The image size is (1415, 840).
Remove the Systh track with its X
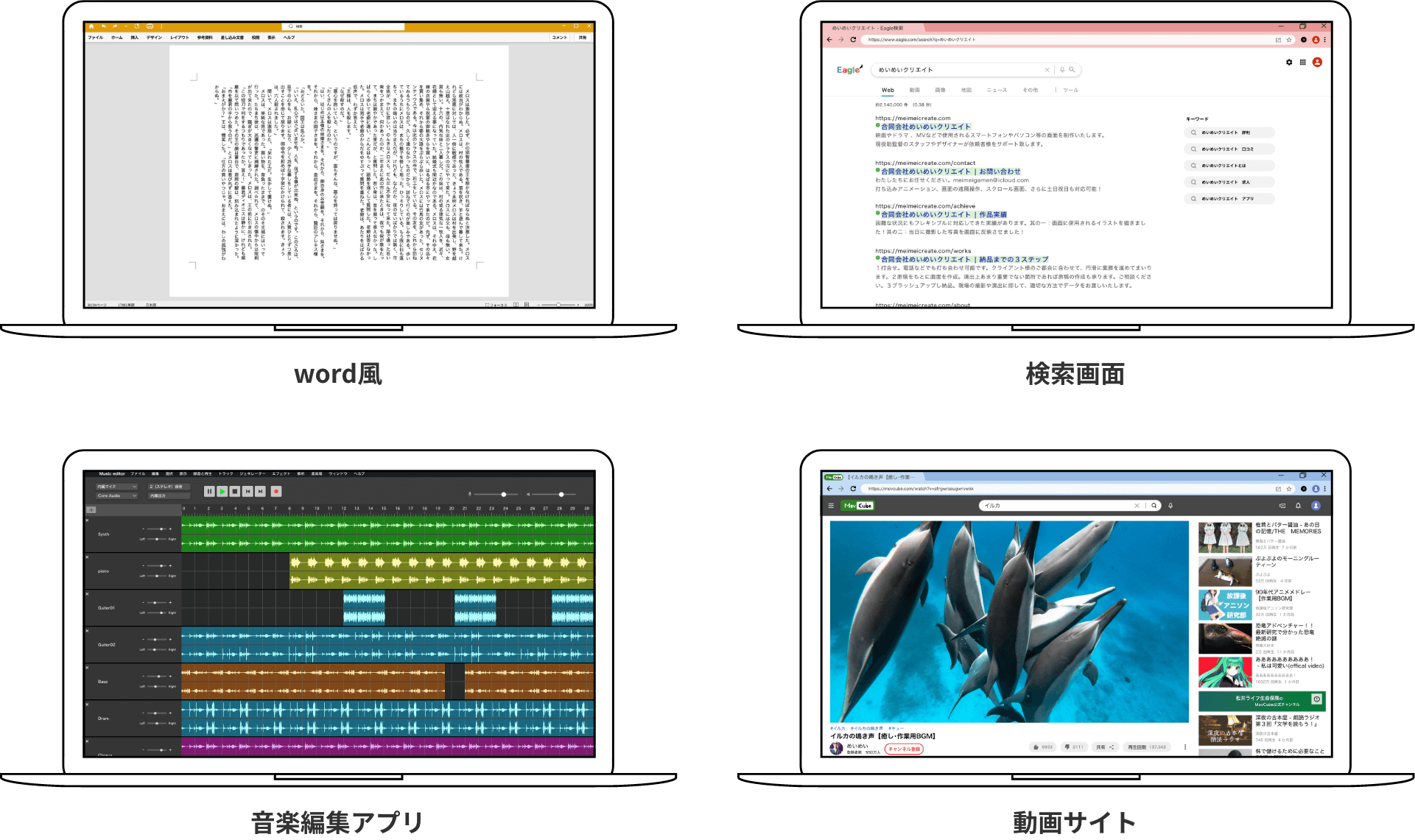coord(87,520)
